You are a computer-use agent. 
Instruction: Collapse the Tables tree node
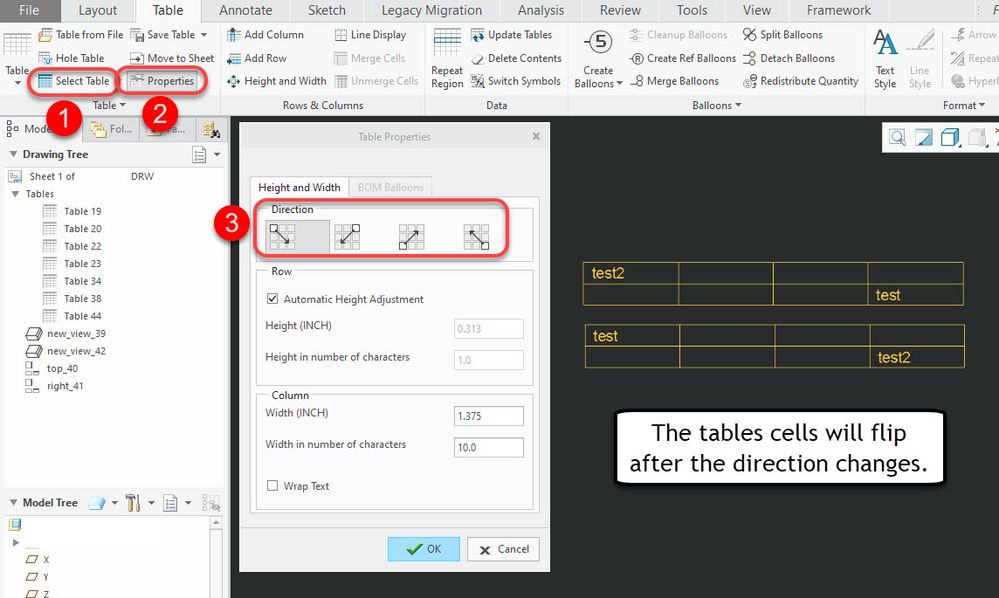tap(15, 194)
